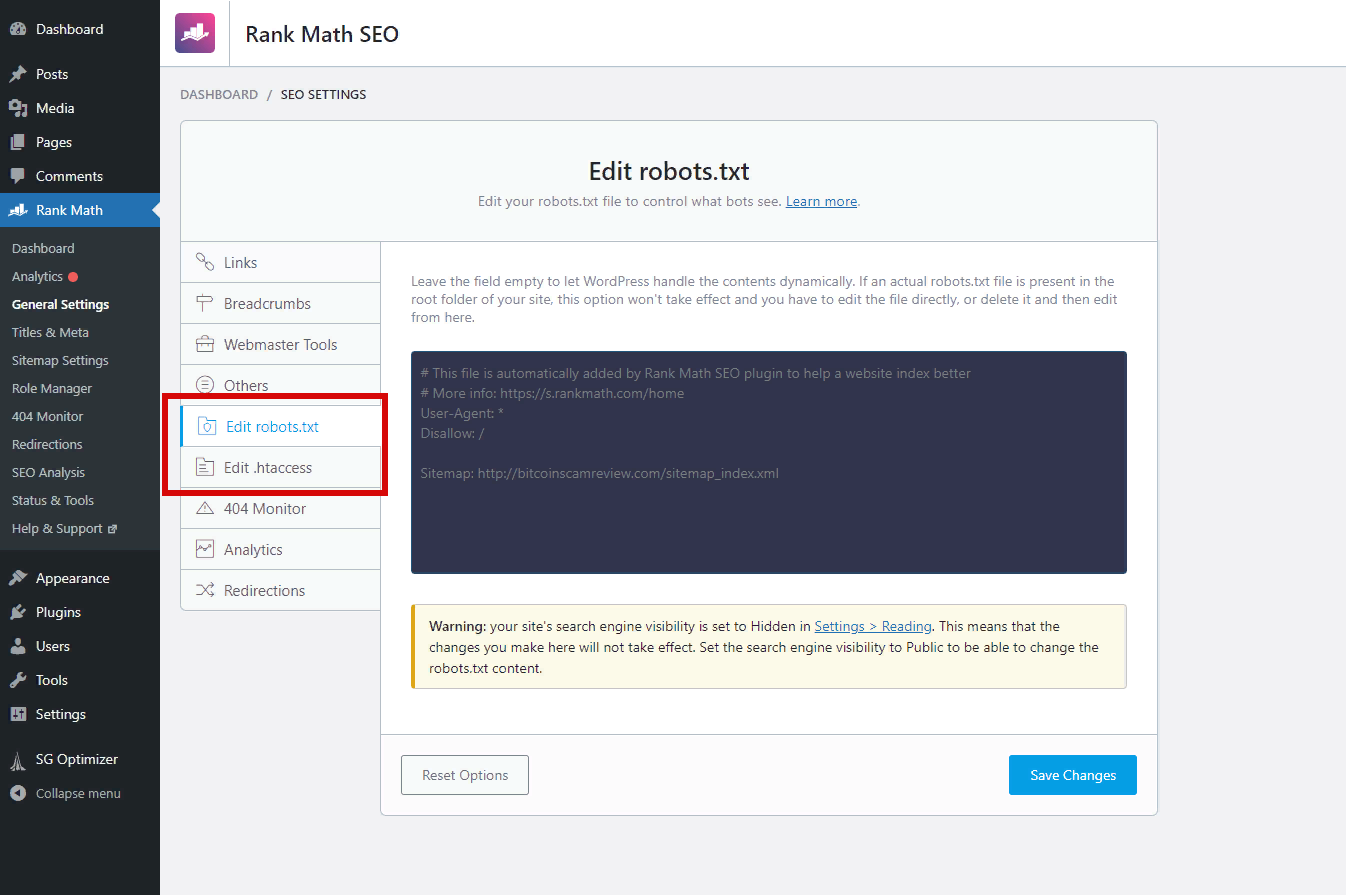Click the Rank Math SEO header title
Viewport: 1346px width, 895px height.
pyautogui.click(x=322, y=34)
